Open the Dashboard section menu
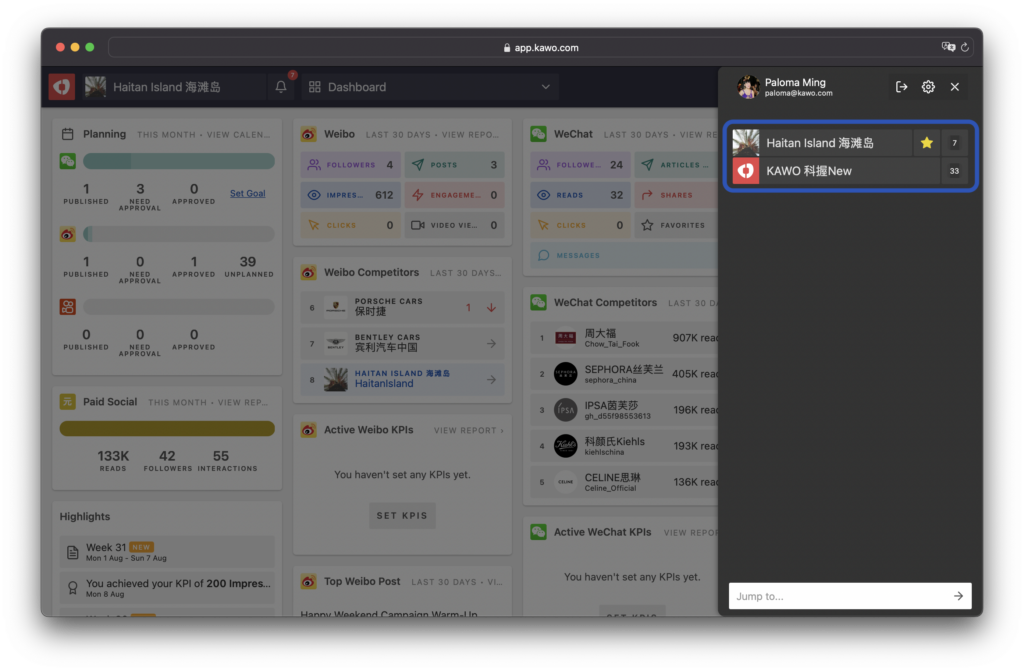Screen dimensions: 1024x671 (430, 87)
